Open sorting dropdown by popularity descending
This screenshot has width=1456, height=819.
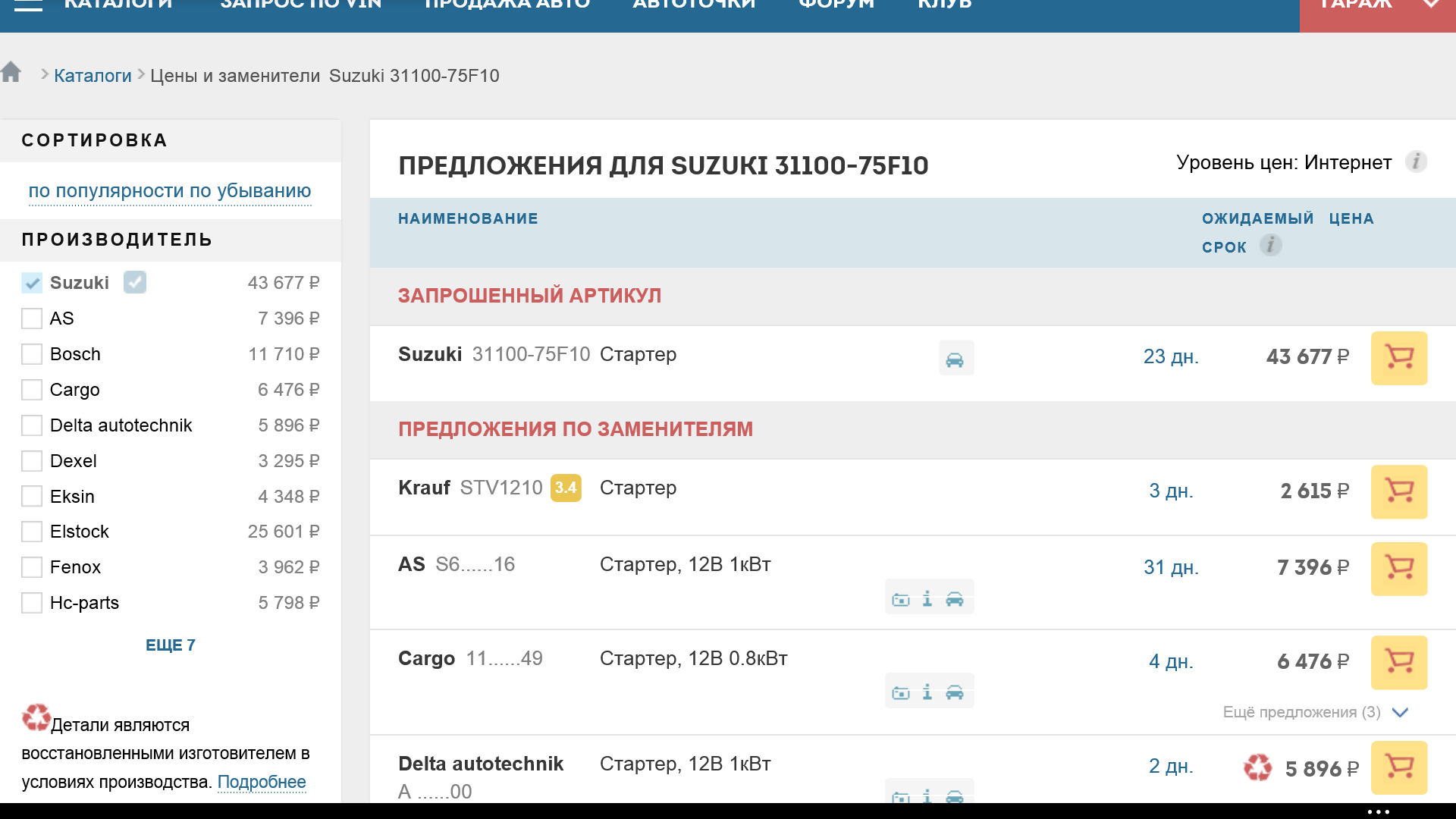[x=170, y=191]
